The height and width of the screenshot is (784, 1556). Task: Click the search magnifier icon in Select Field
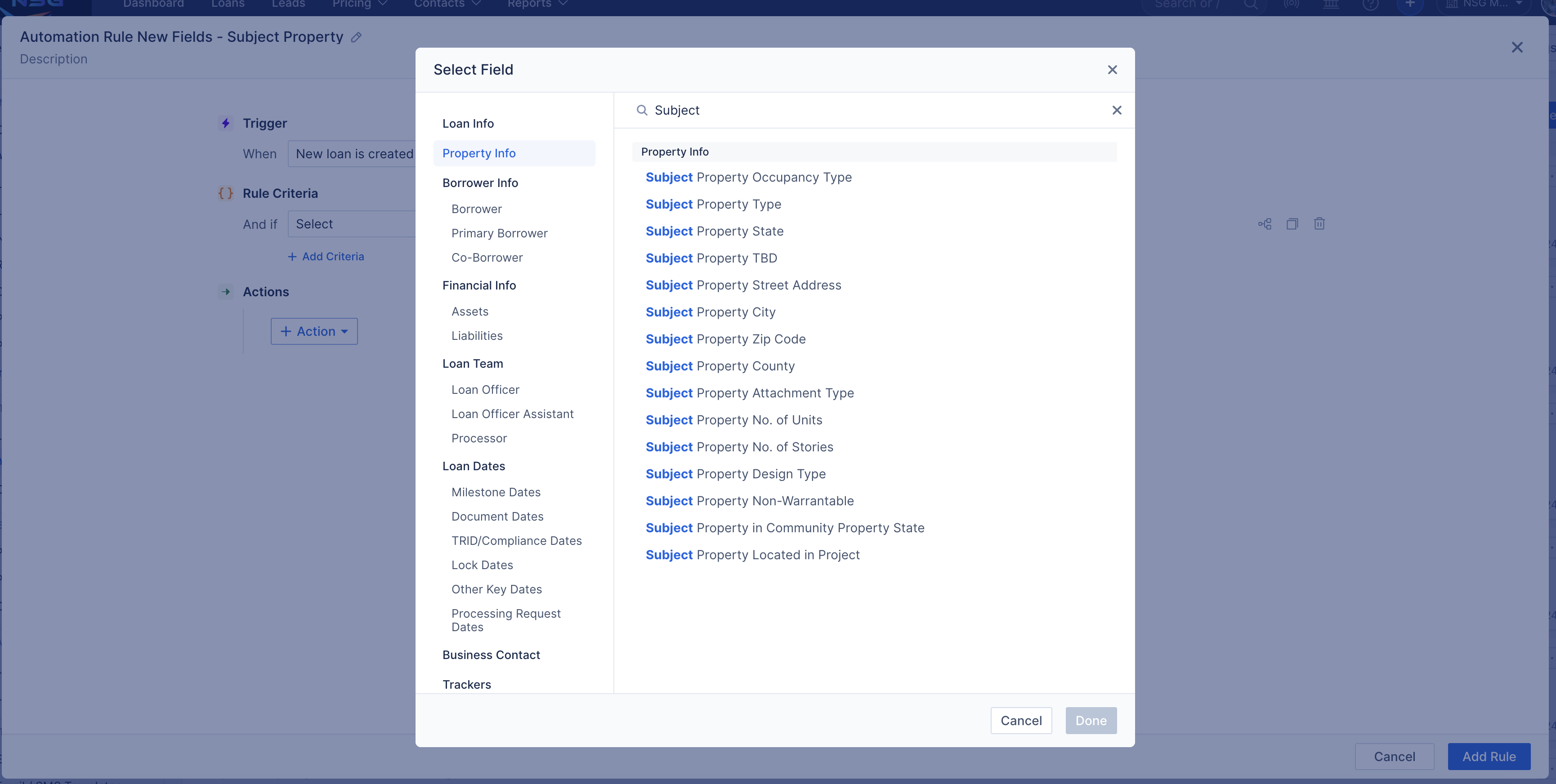(641, 110)
